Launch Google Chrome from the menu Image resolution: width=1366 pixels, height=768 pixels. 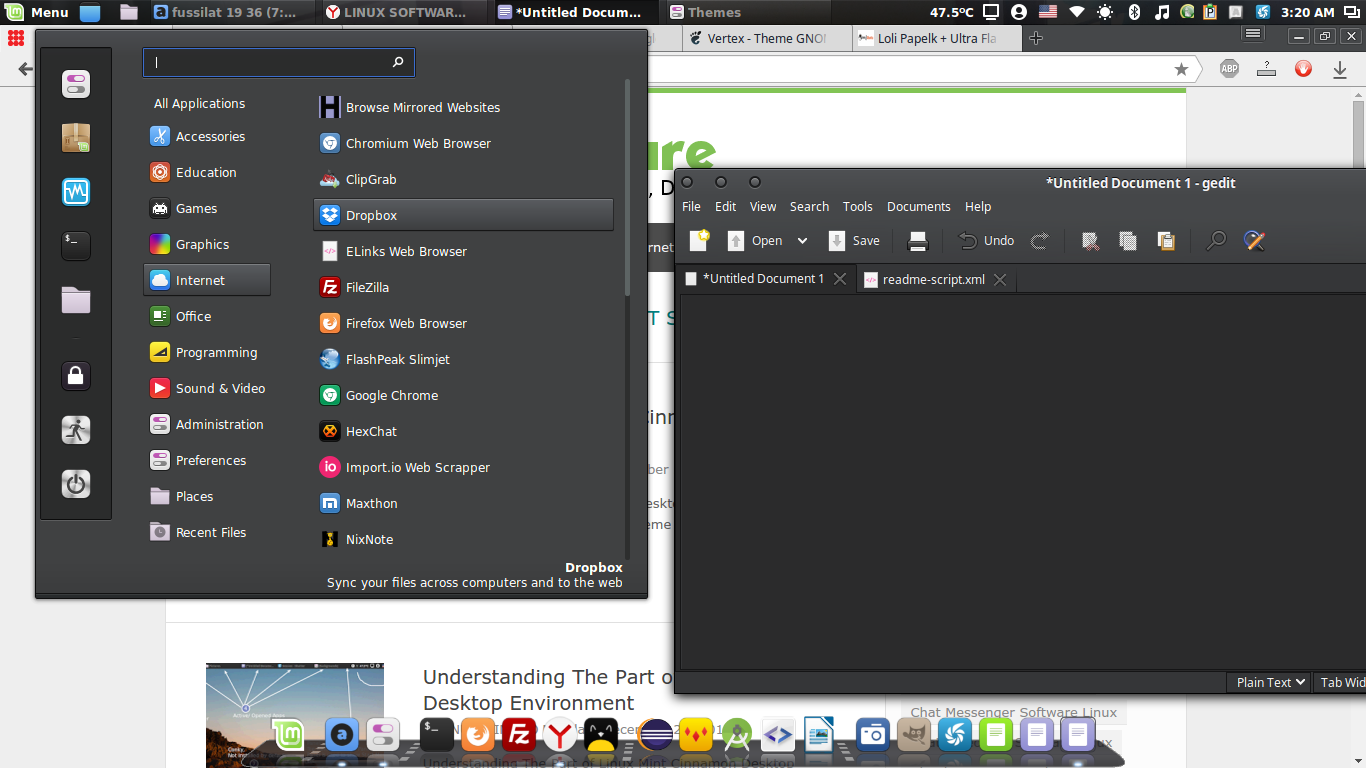pyautogui.click(x=464, y=395)
